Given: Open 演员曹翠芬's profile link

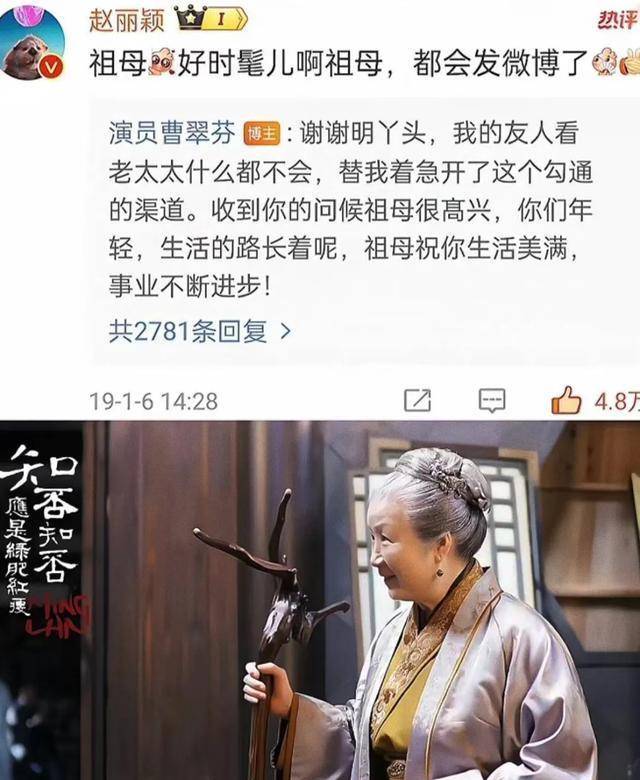Looking at the screenshot, I should pos(172,134).
